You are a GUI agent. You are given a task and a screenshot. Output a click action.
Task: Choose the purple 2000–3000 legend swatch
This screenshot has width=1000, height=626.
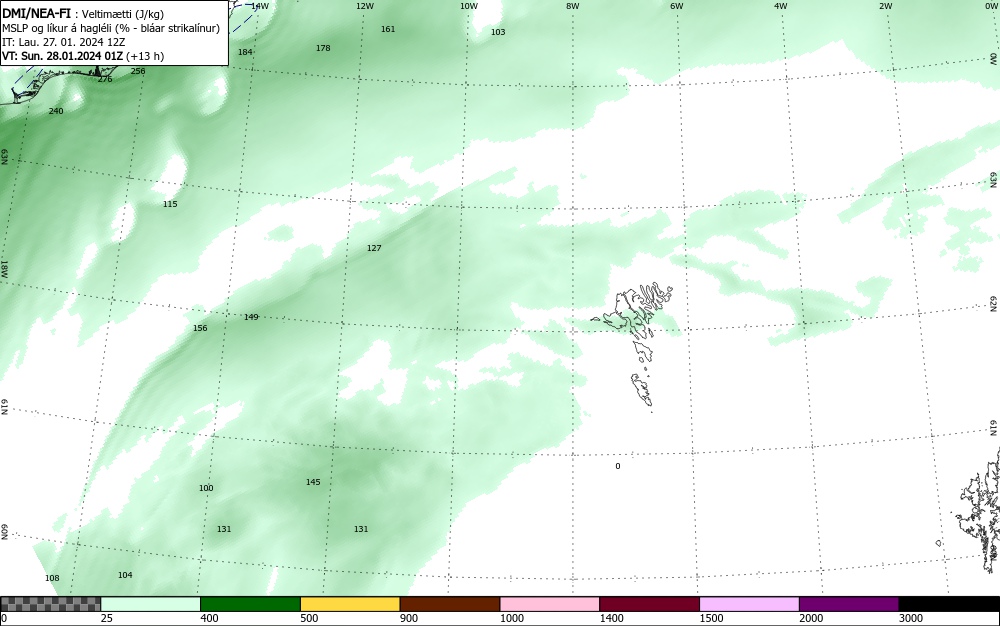pyautogui.click(x=849, y=604)
